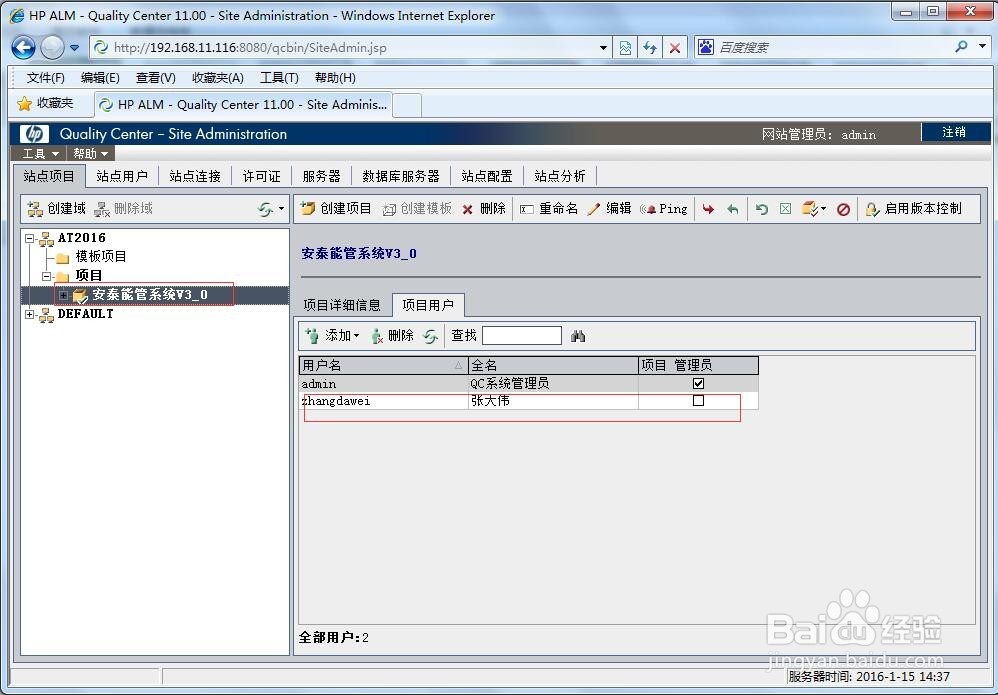Collapse the AT2016 domain node
The width and height of the screenshot is (998, 695).
pos(29,238)
